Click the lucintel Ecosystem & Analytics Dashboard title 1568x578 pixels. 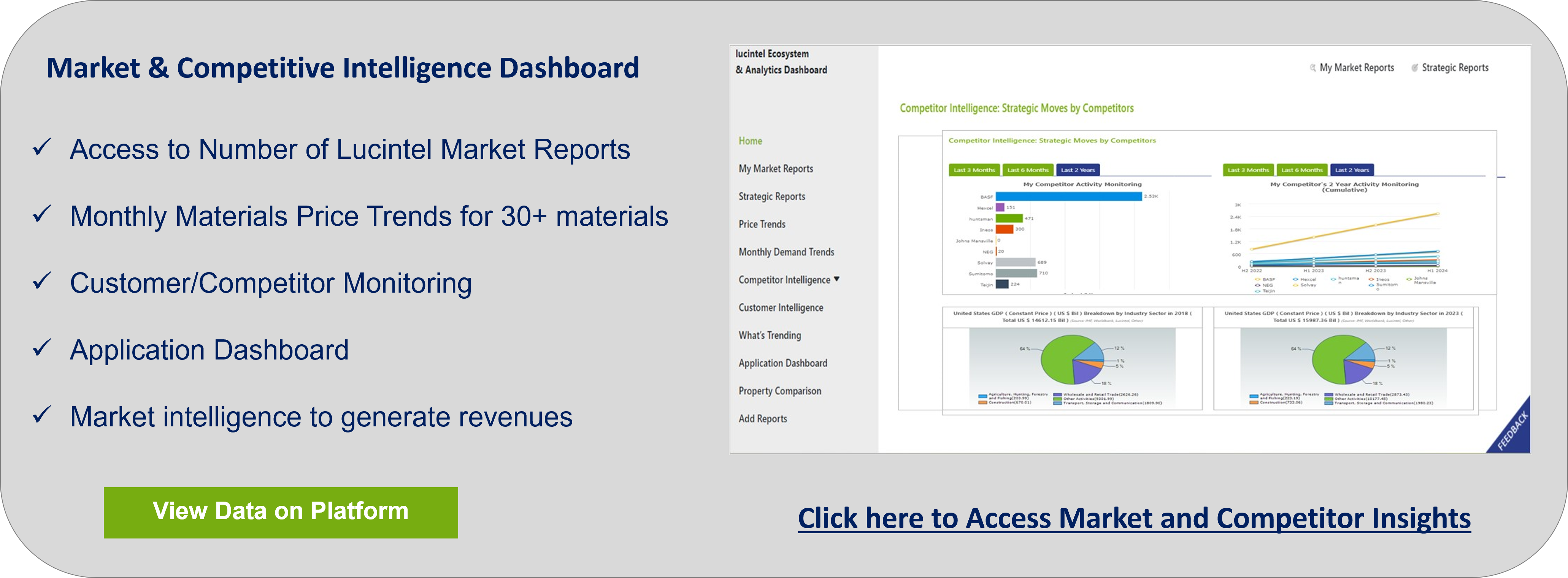[x=781, y=62]
